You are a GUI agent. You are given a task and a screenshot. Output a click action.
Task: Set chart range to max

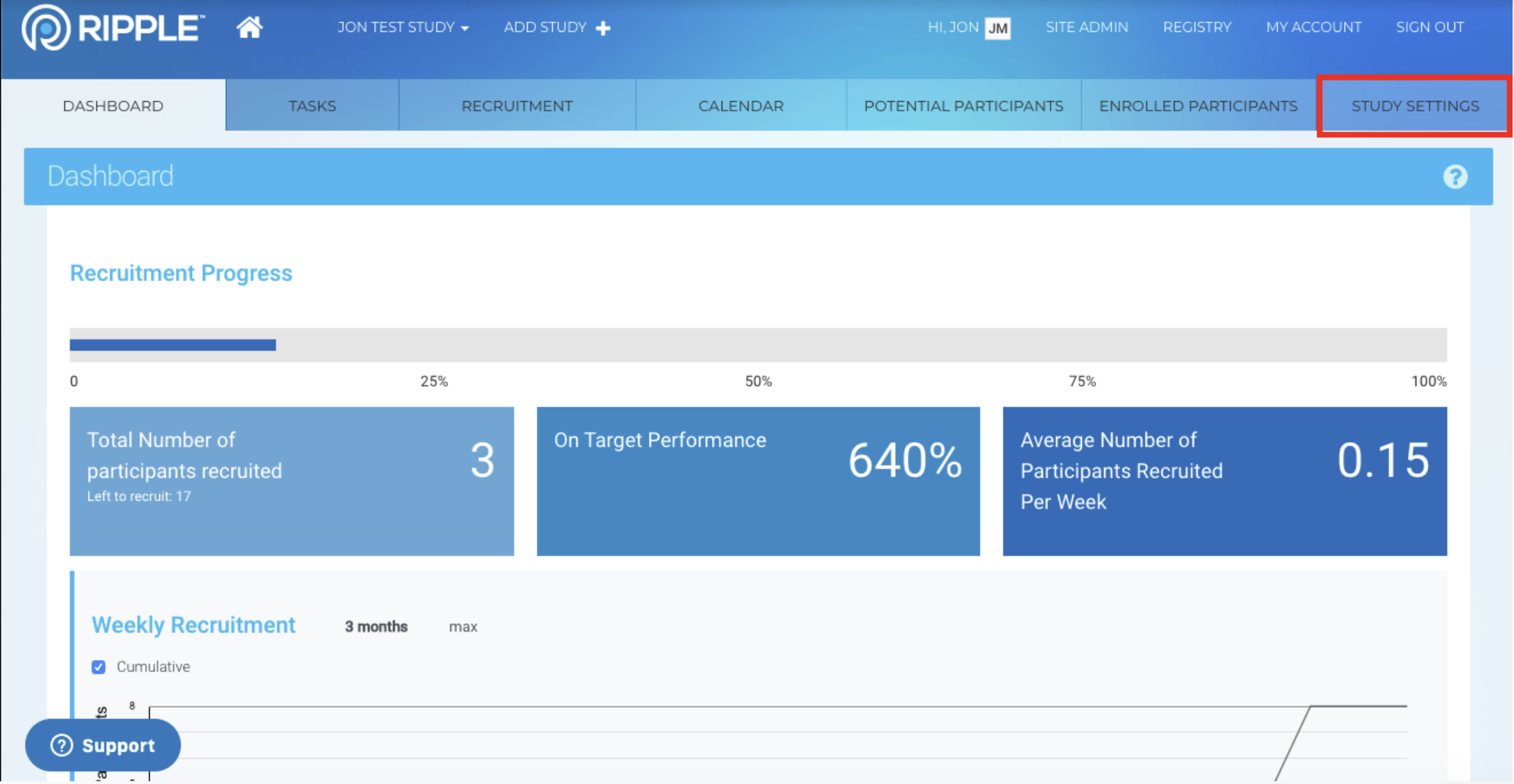[463, 627]
